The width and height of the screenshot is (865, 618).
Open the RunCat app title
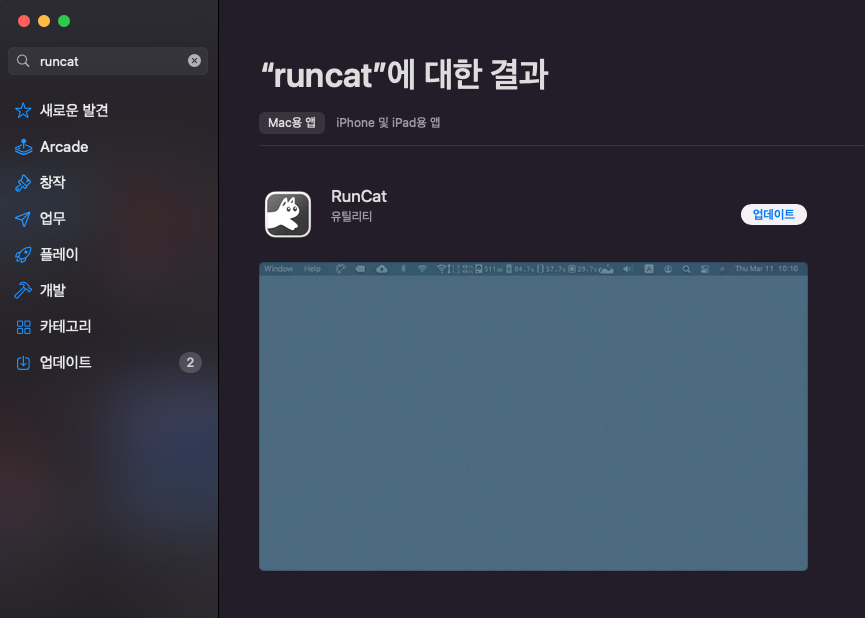(x=359, y=196)
